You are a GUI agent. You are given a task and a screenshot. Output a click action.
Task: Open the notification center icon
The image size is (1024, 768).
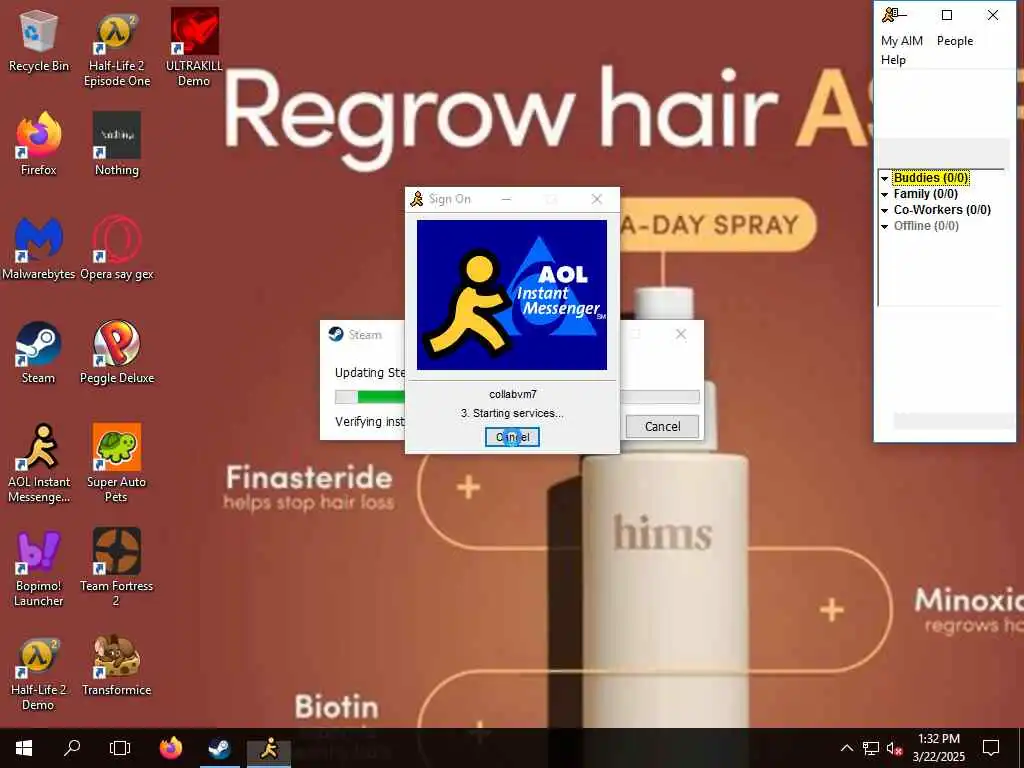click(991, 748)
